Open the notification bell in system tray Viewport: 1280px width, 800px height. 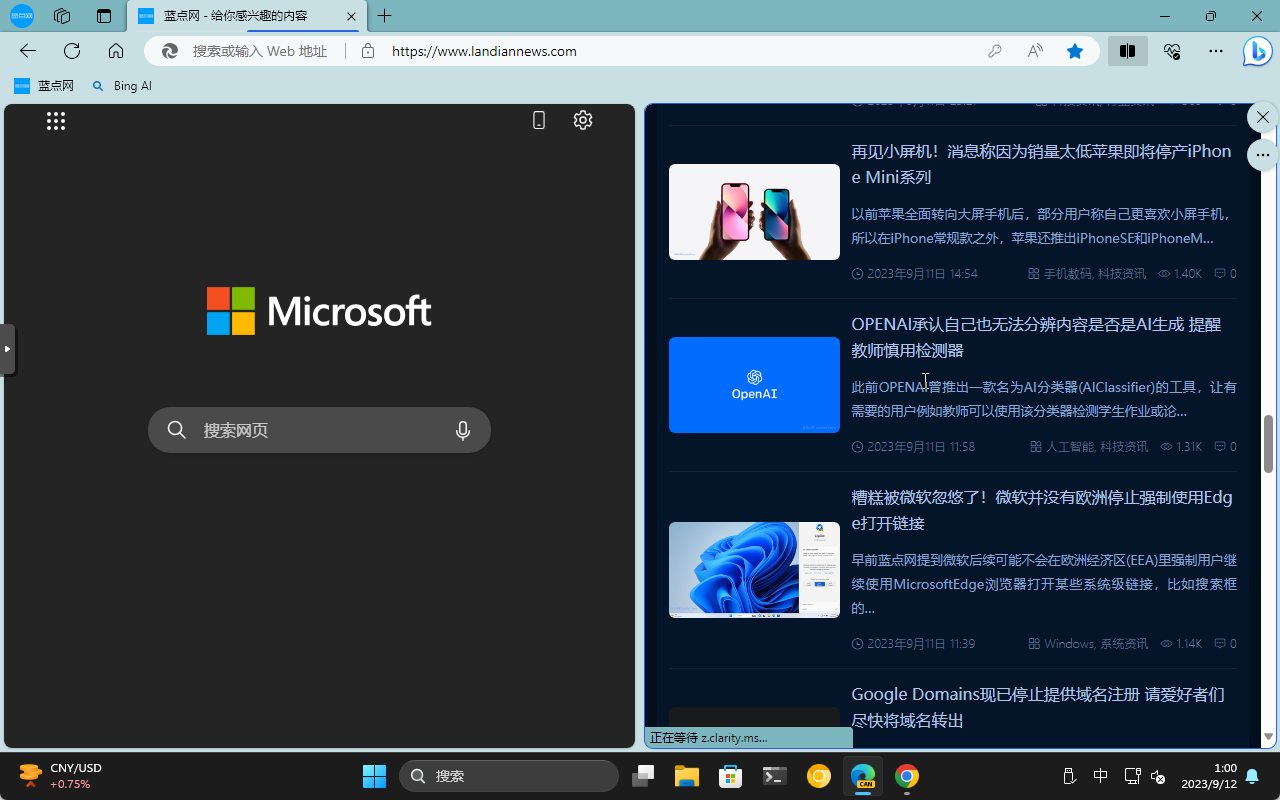1252,776
